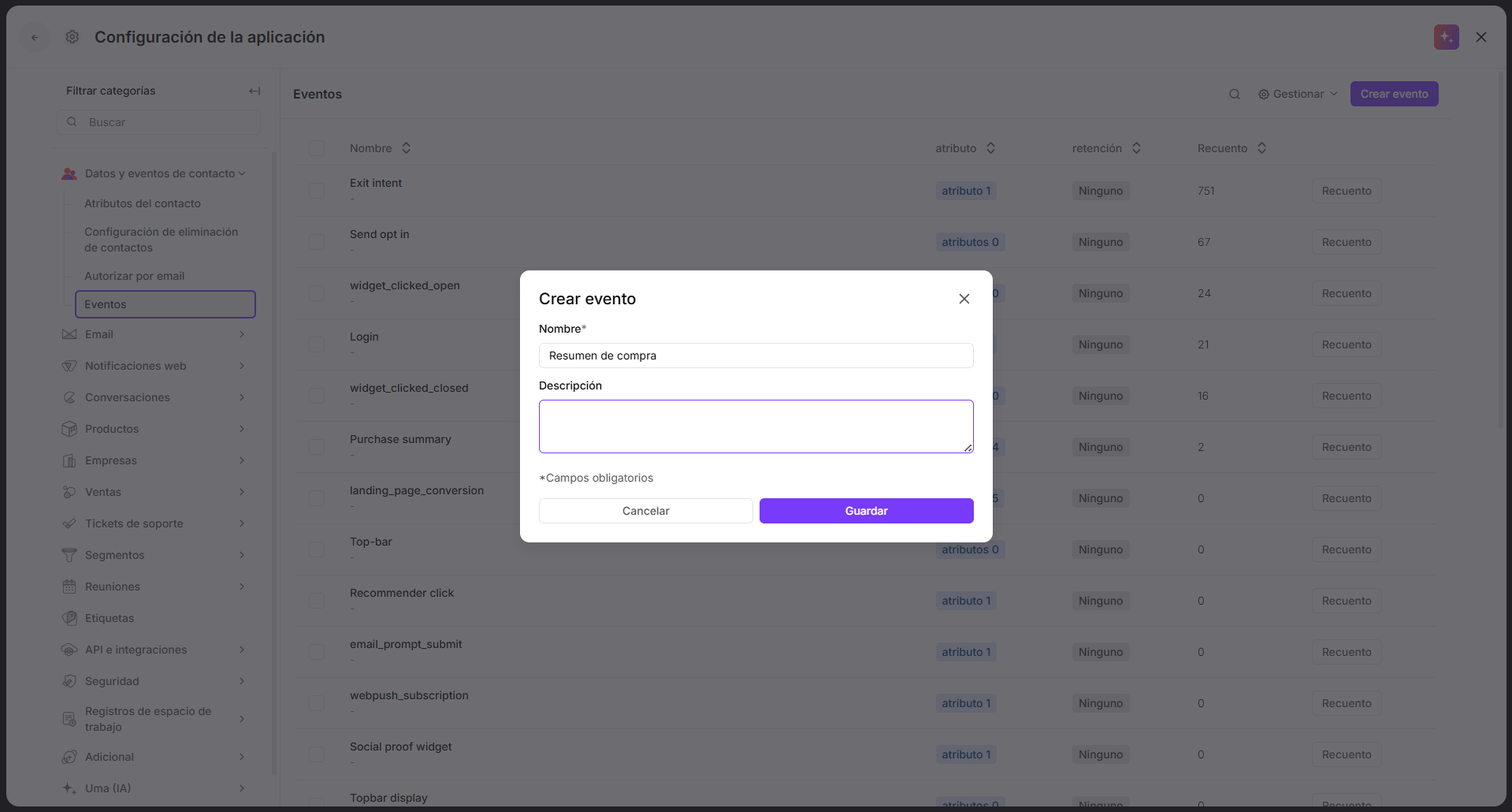The width and height of the screenshot is (1512, 812).
Task: Open the events search magnifier icon
Action: [1235, 94]
